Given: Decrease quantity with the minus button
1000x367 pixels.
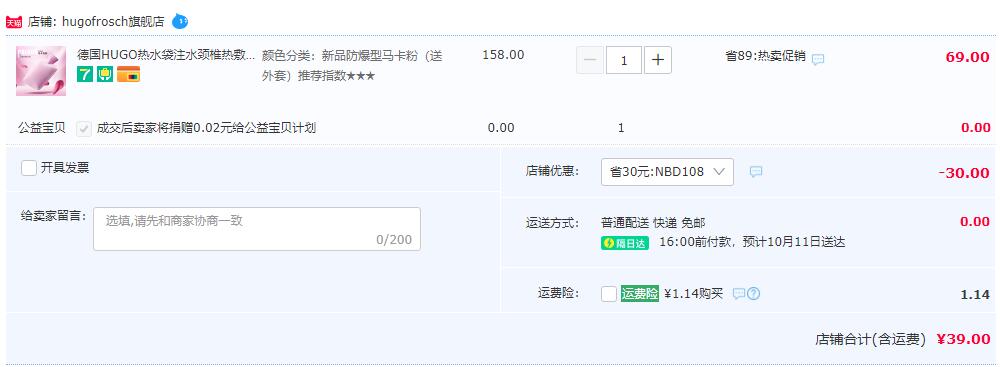Looking at the screenshot, I should point(590,60).
